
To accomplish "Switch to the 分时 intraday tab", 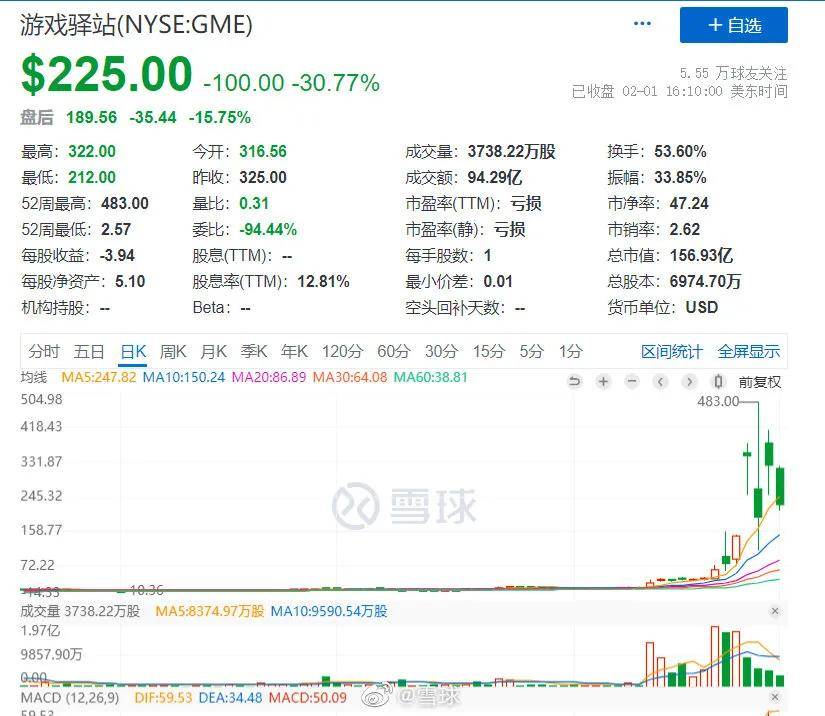I will tap(41, 352).
